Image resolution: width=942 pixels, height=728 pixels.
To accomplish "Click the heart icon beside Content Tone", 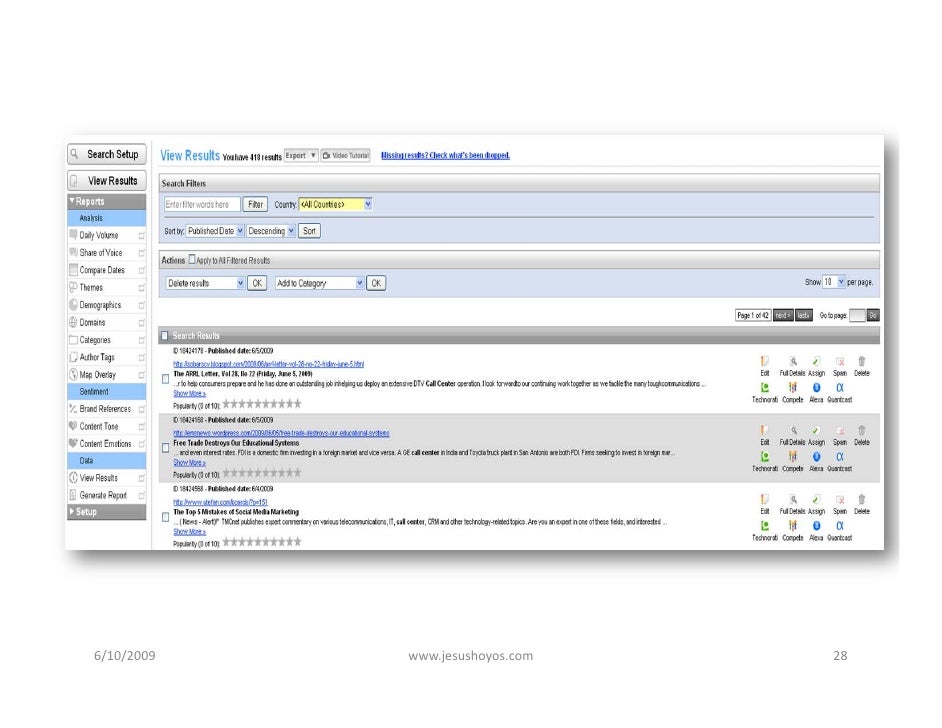I will click(73, 426).
